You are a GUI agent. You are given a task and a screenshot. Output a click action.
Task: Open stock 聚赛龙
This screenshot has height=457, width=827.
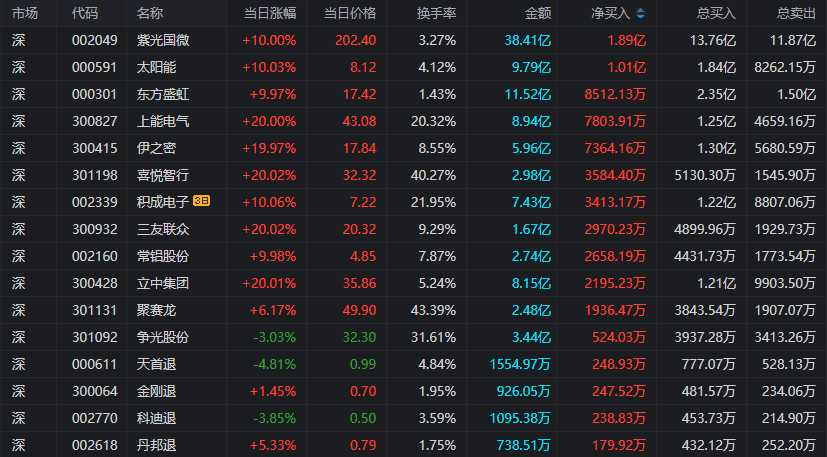[157, 310]
